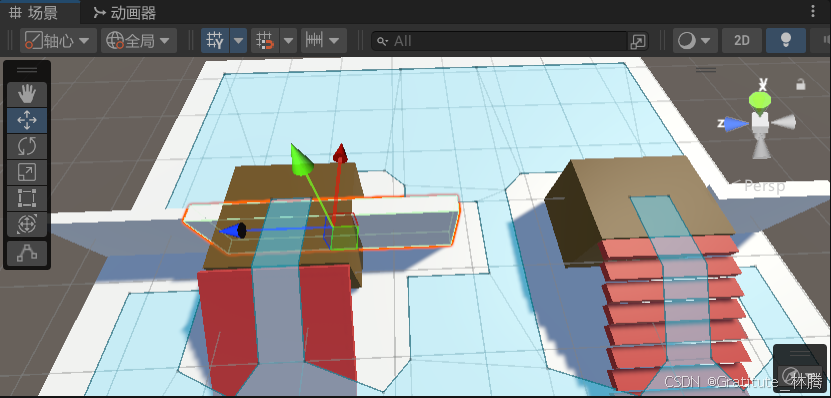Click the orientation gizmo bottom gray cone
Image resolution: width=831 pixels, height=398 pixels.
coord(761,148)
